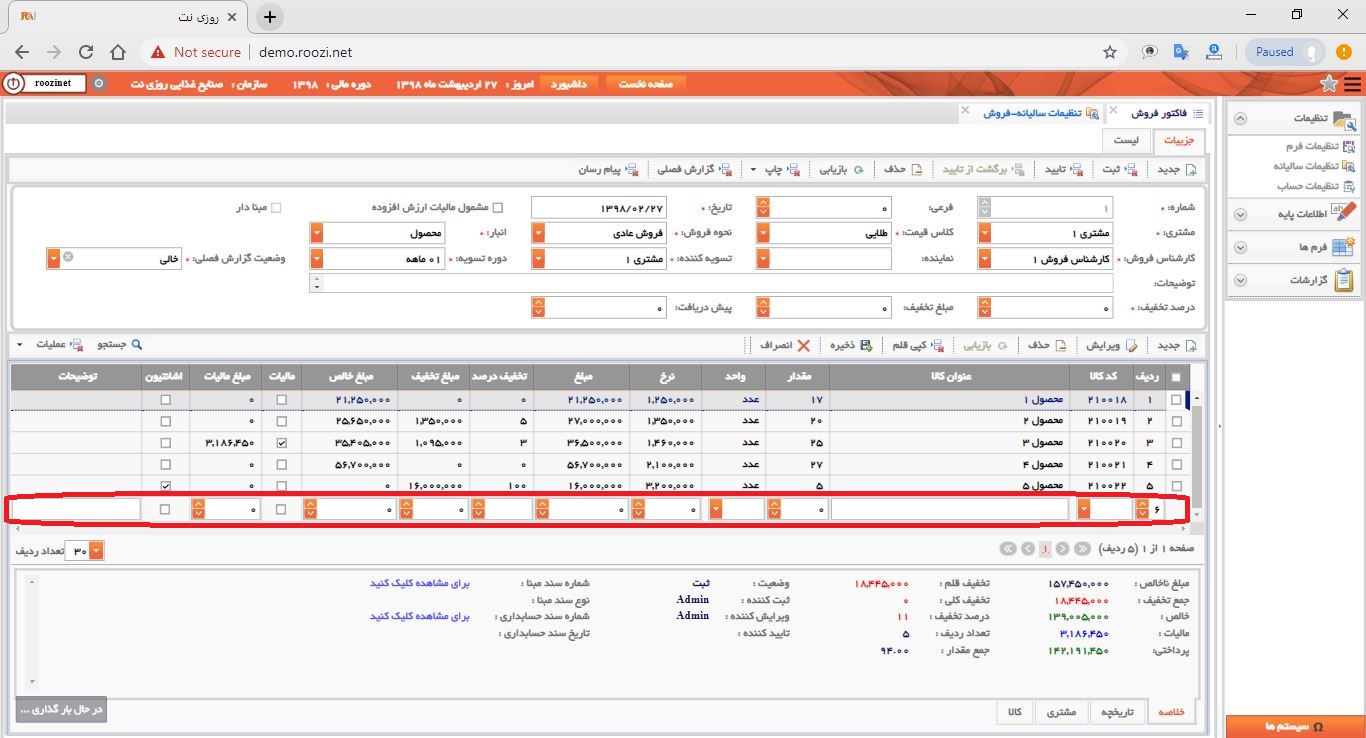Go to the Chrome home page
Viewport: 1366px width, 738px height.
(x=118, y=52)
